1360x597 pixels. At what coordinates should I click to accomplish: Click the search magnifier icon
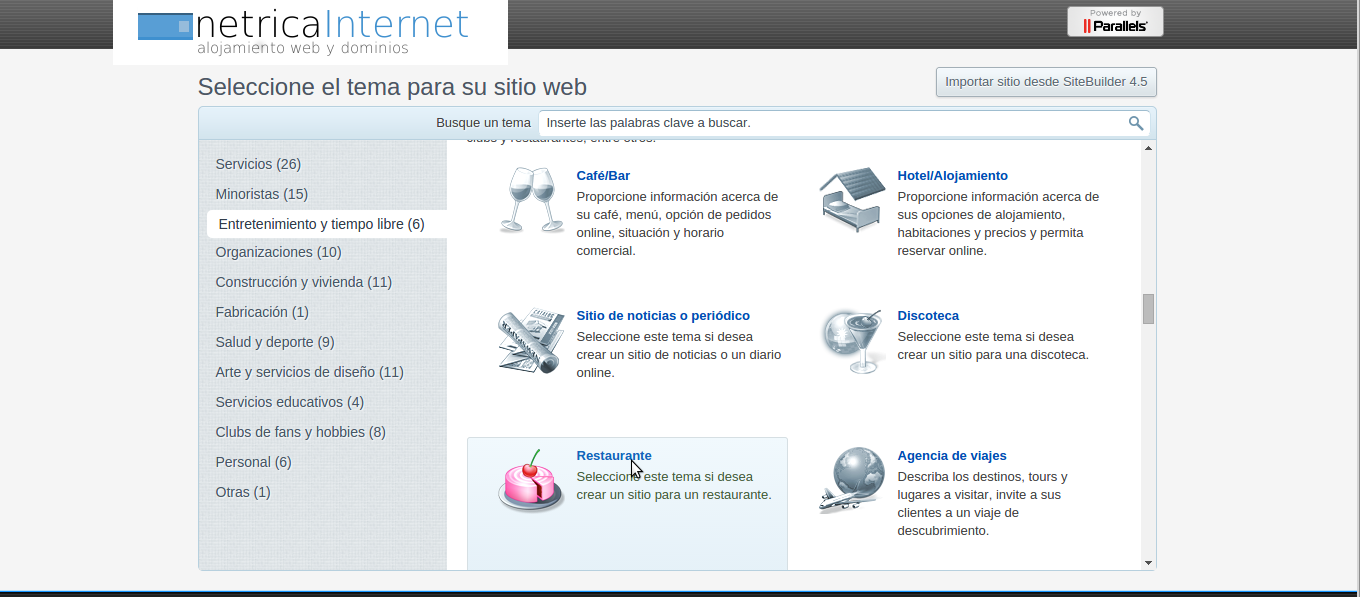[x=1136, y=123]
